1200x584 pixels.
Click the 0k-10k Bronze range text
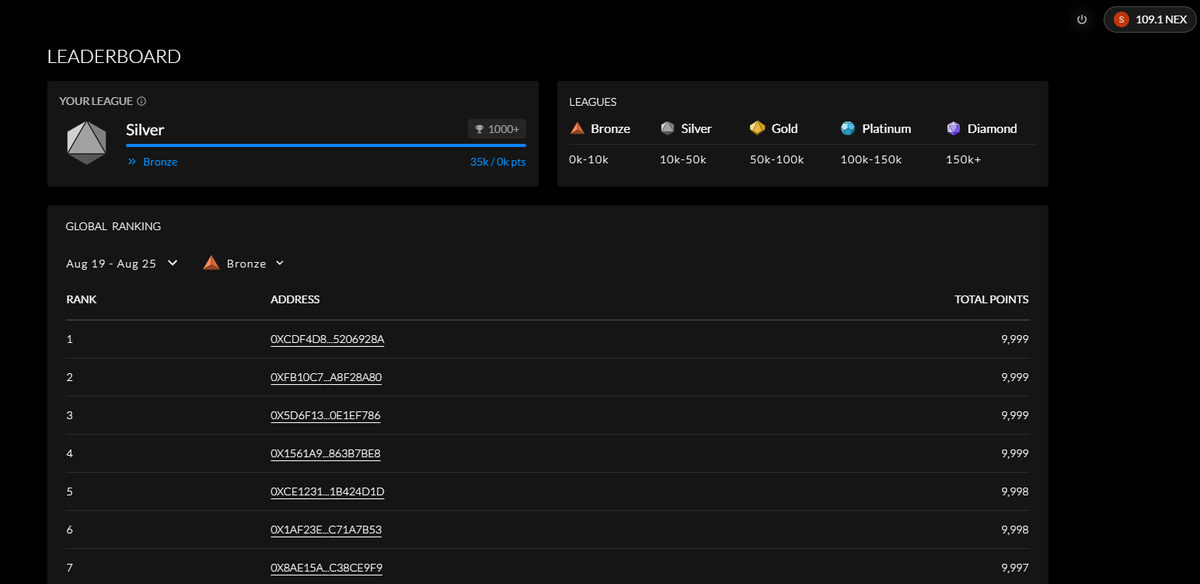(x=590, y=159)
